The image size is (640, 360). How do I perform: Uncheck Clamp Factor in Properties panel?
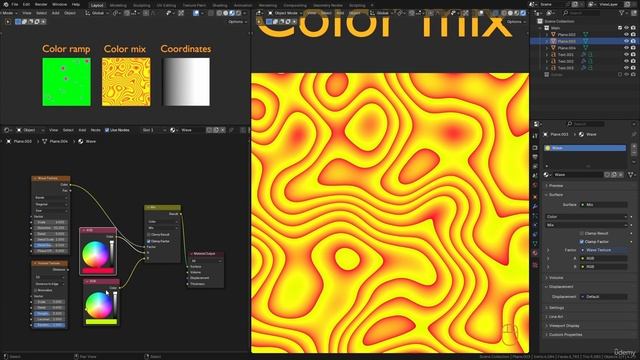coord(582,242)
